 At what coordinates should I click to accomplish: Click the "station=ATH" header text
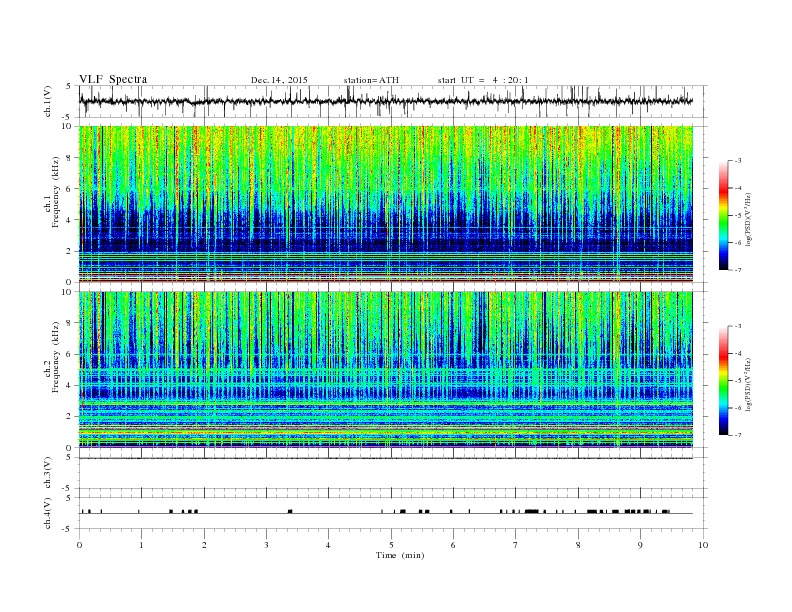click(371, 80)
